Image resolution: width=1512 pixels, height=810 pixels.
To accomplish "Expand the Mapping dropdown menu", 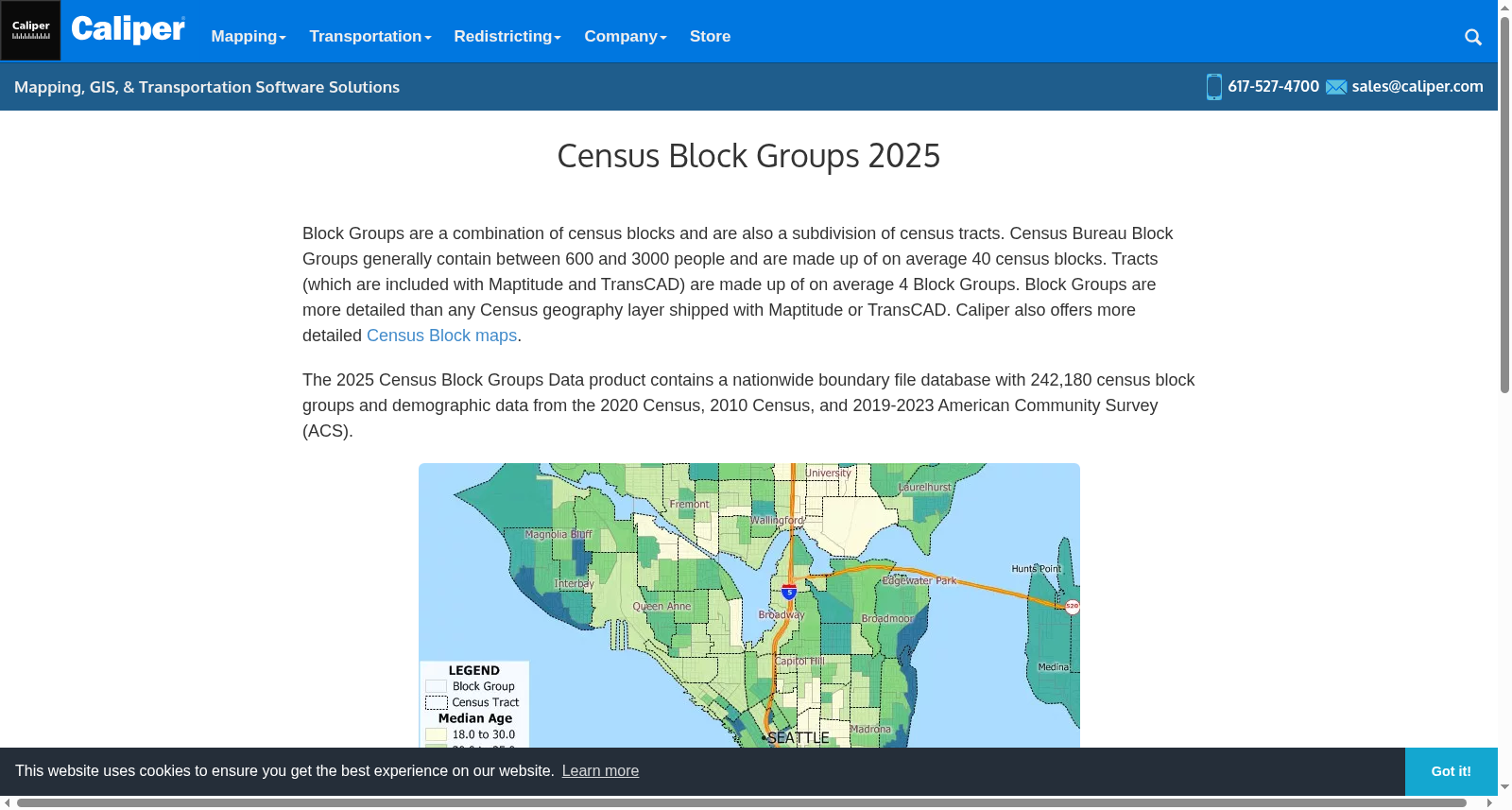I will pos(249,36).
